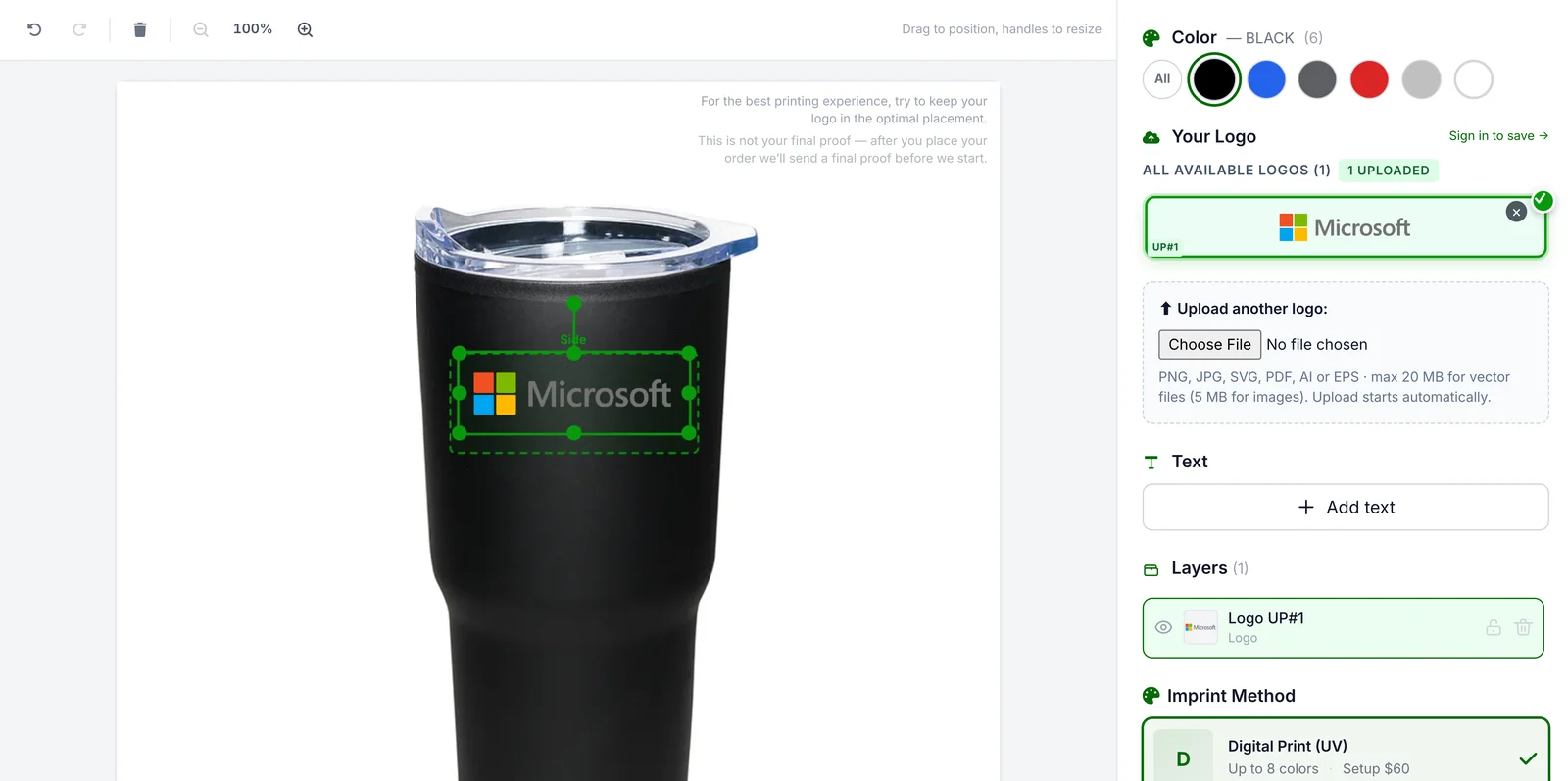The width and height of the screenshot is (1568, 781).
Task: Click the 1 UPLOADED badge
Action: point(1388,171)
